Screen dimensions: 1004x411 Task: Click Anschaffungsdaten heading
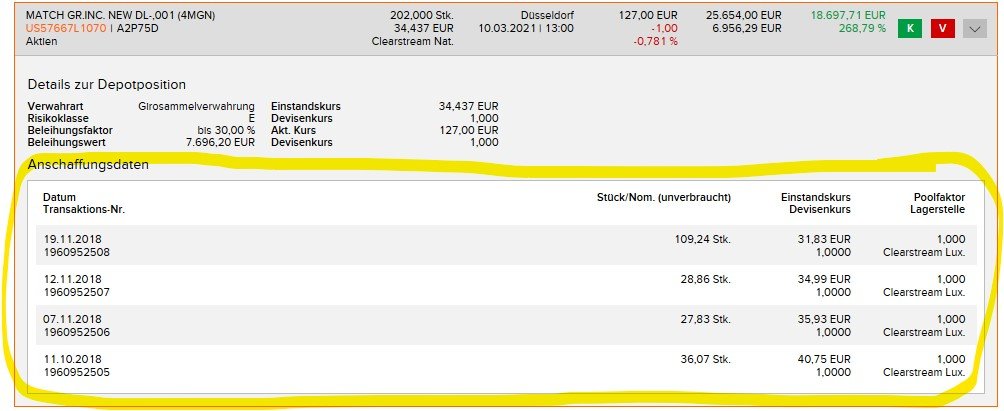click(88, 165)
